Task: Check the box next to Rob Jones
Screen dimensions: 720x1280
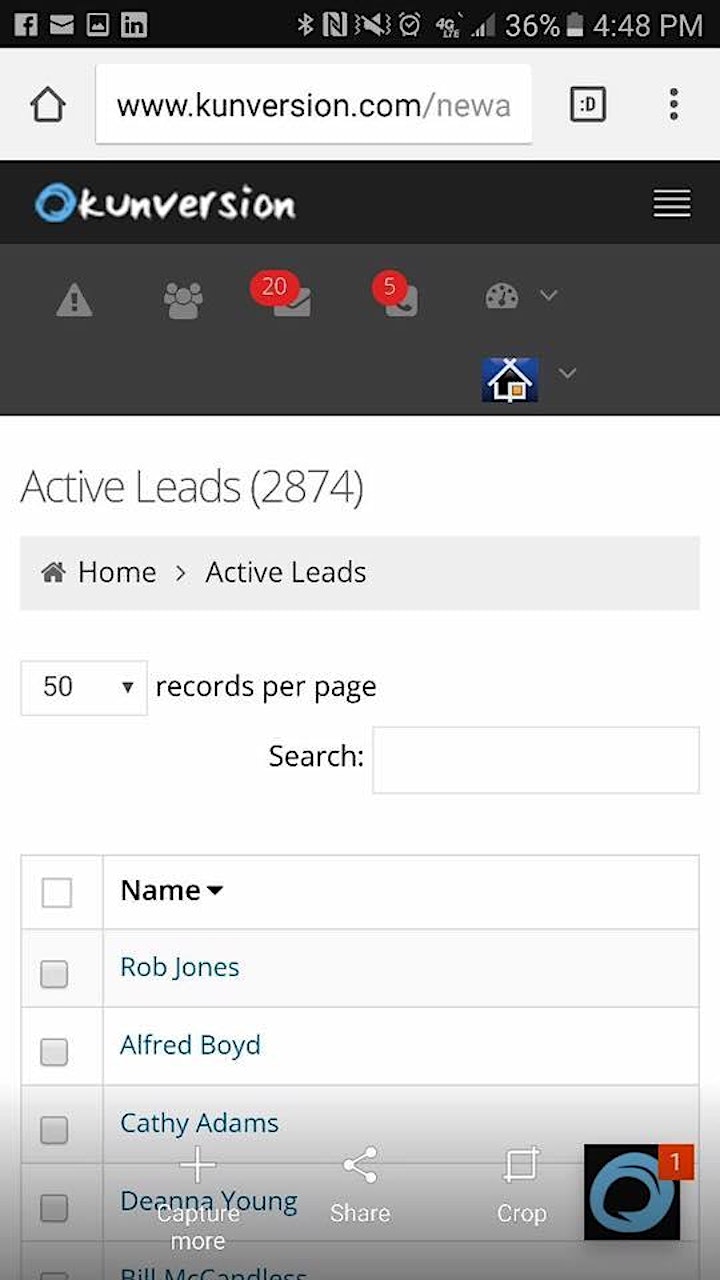Action: point(54,973)
